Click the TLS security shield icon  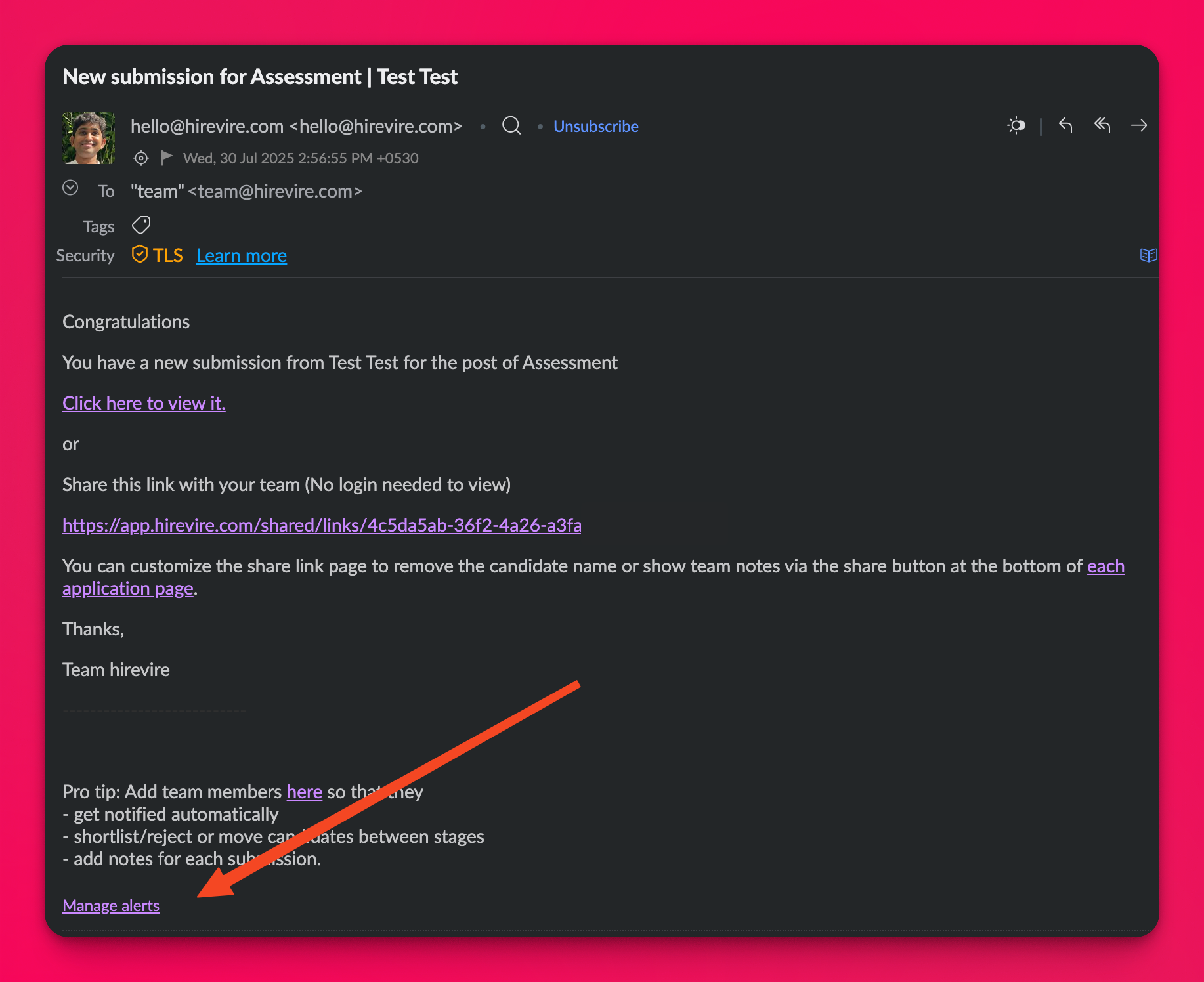coord(139,254)
